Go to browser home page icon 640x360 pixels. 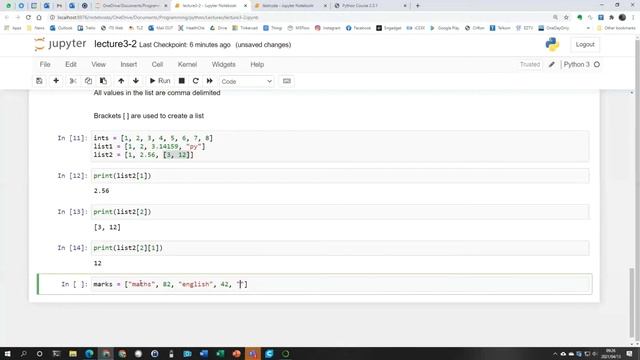[39, 18]
